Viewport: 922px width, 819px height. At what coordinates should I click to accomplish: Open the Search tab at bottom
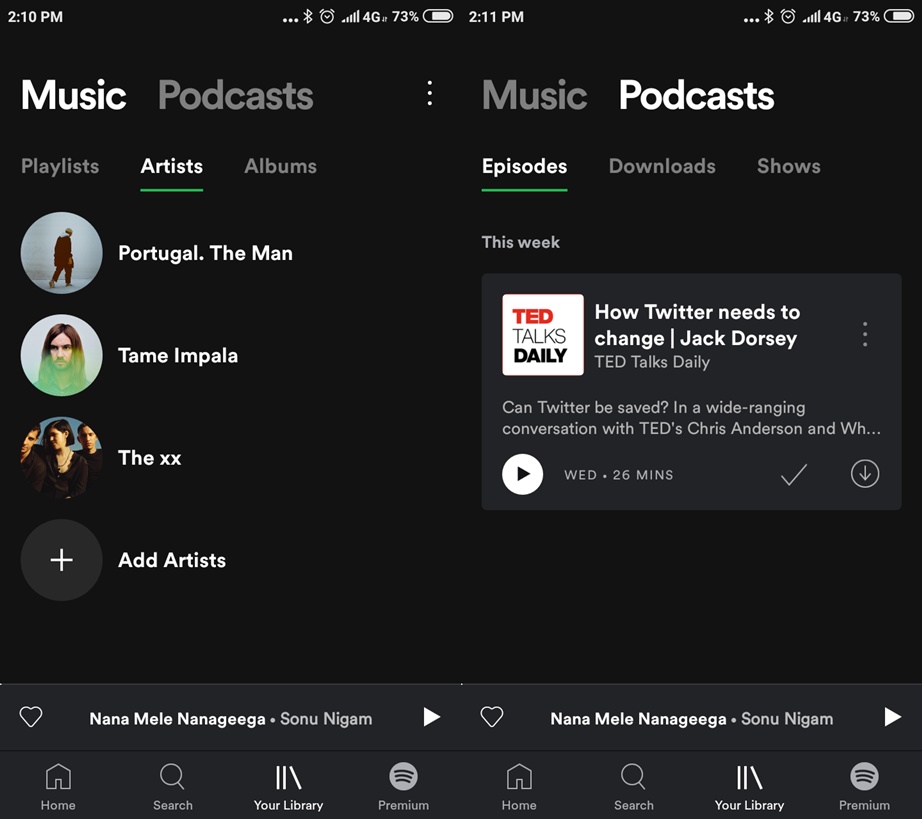(x=172, y=785)
